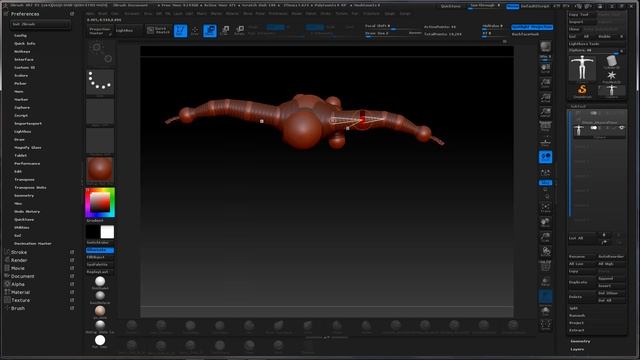Viewport: 640px width, 360px height.
Task: Expand the Custom UI preferences section
Action: pyautogui.click(x=24, y=67)
